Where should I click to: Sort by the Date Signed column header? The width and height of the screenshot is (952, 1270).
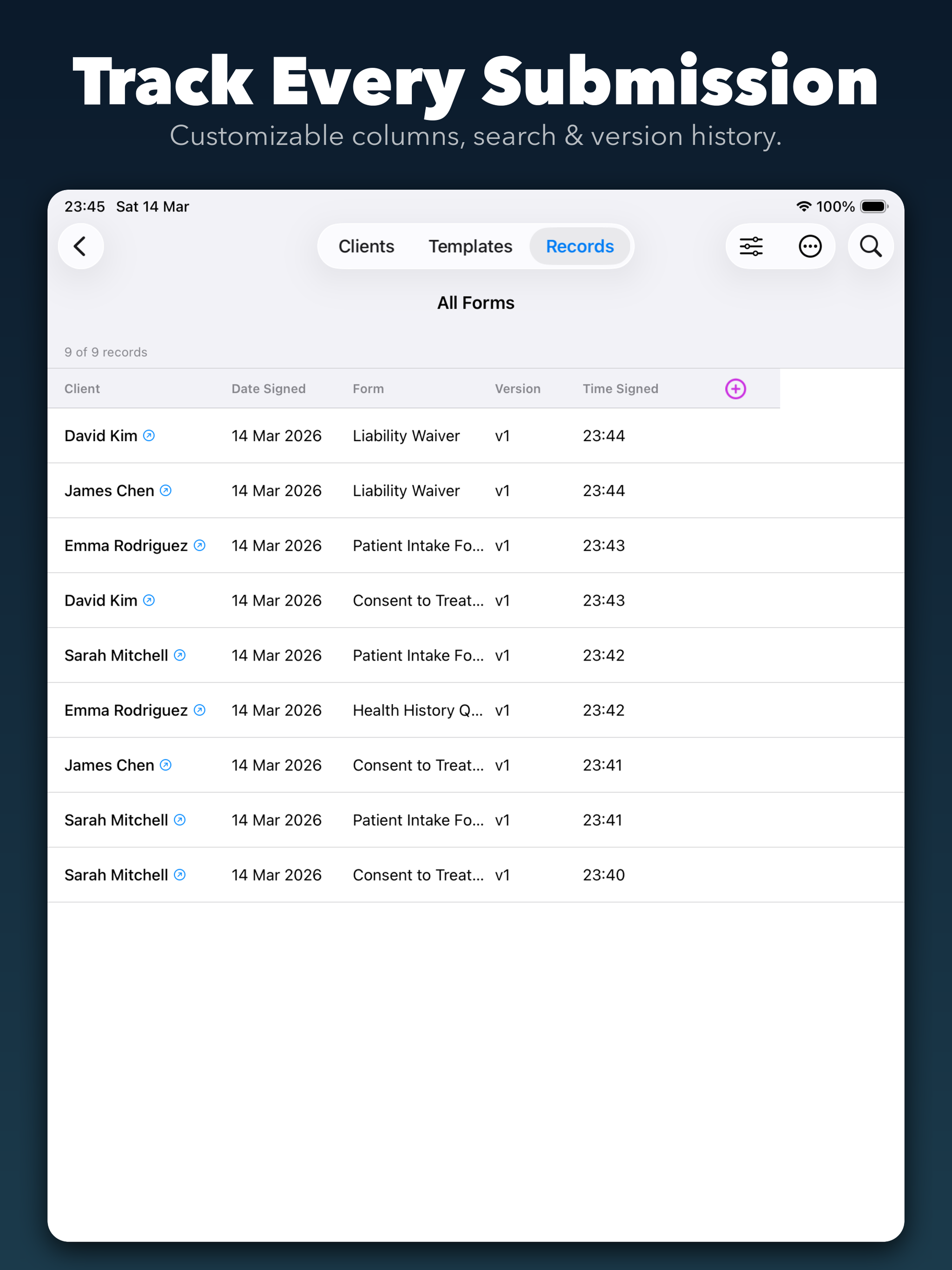268,389
